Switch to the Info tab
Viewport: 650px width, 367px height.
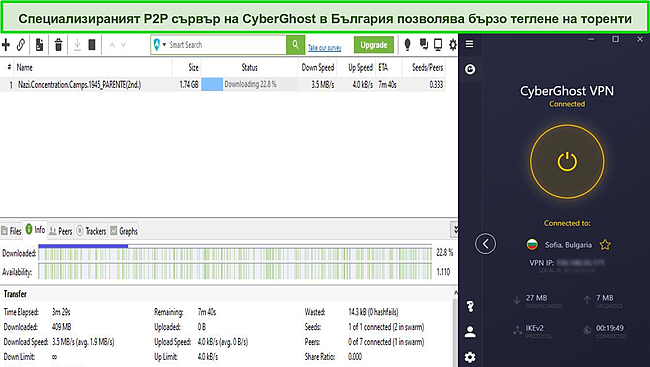35,229
